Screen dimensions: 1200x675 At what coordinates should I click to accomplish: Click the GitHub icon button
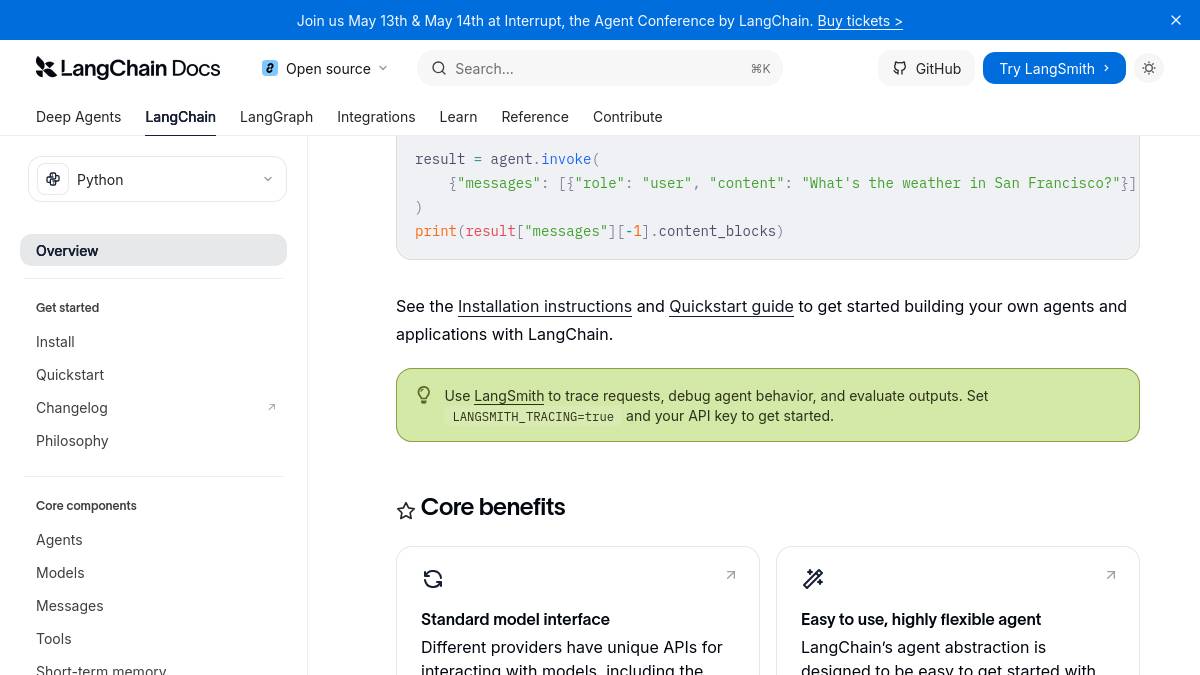coord(926,68)
